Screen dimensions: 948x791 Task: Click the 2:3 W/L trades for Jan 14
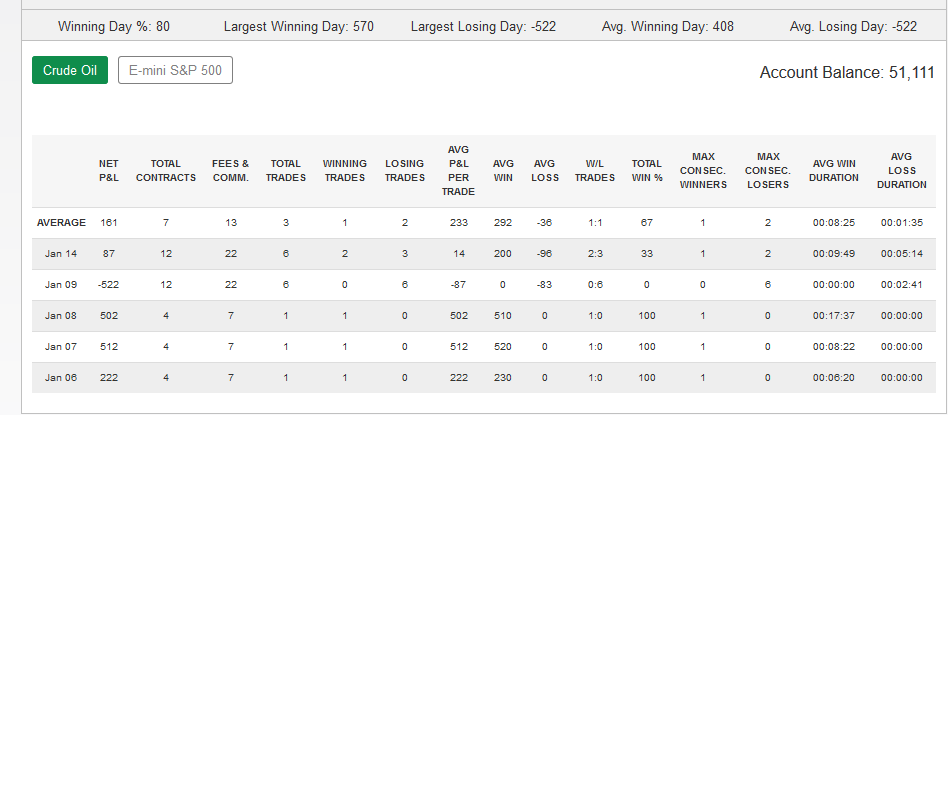point(596,253)
